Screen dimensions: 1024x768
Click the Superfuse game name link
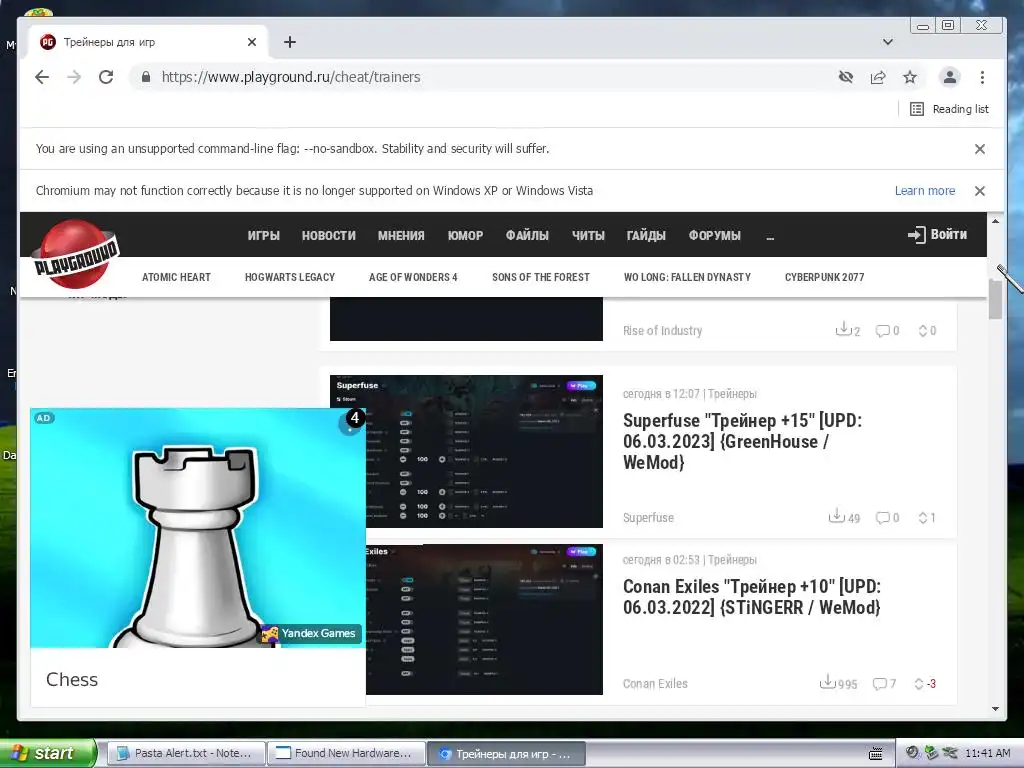coord(648,517)
